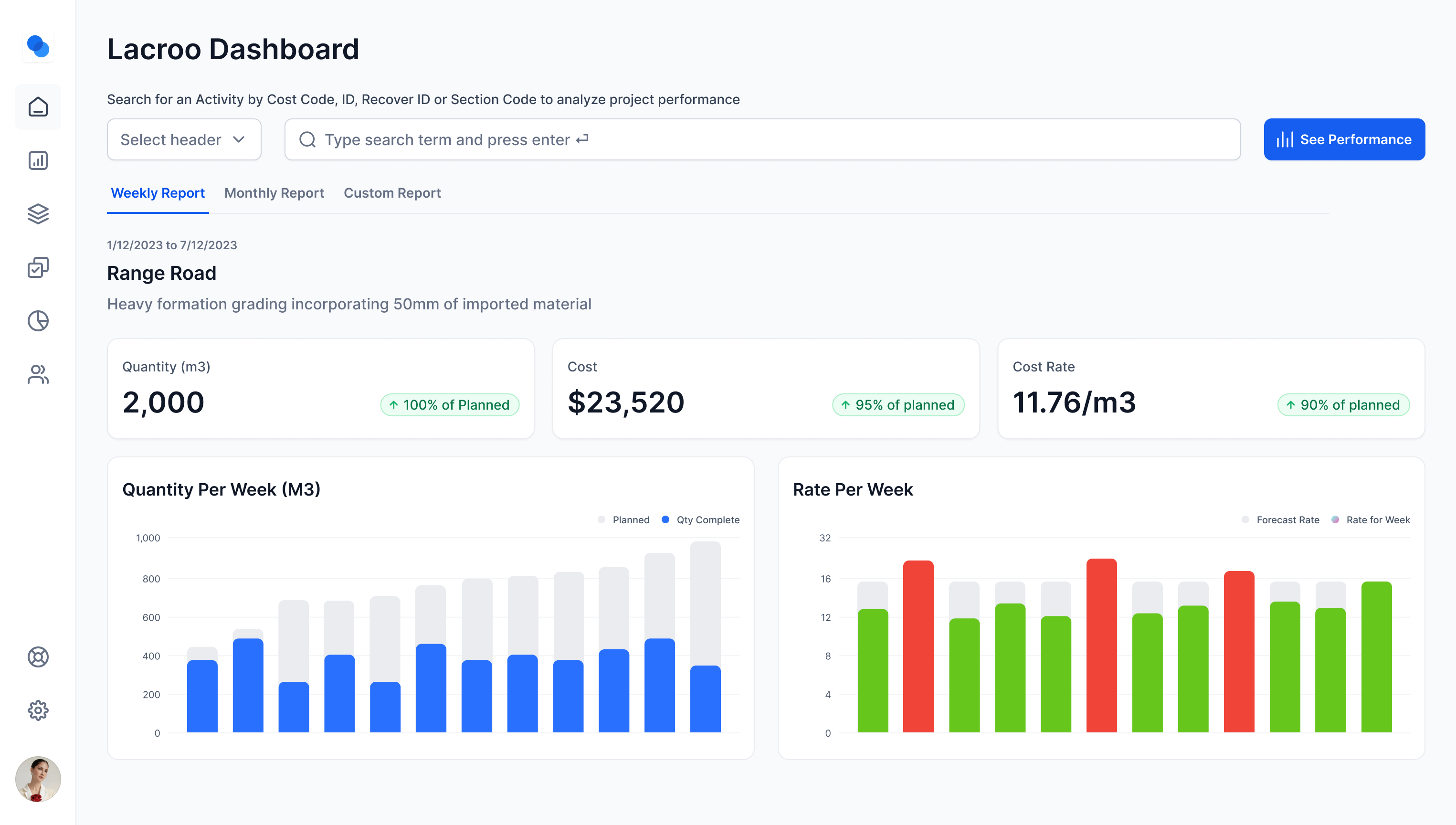Switch to the Custom Report tab
The image size is (1456, 825).
coord(392,193)
